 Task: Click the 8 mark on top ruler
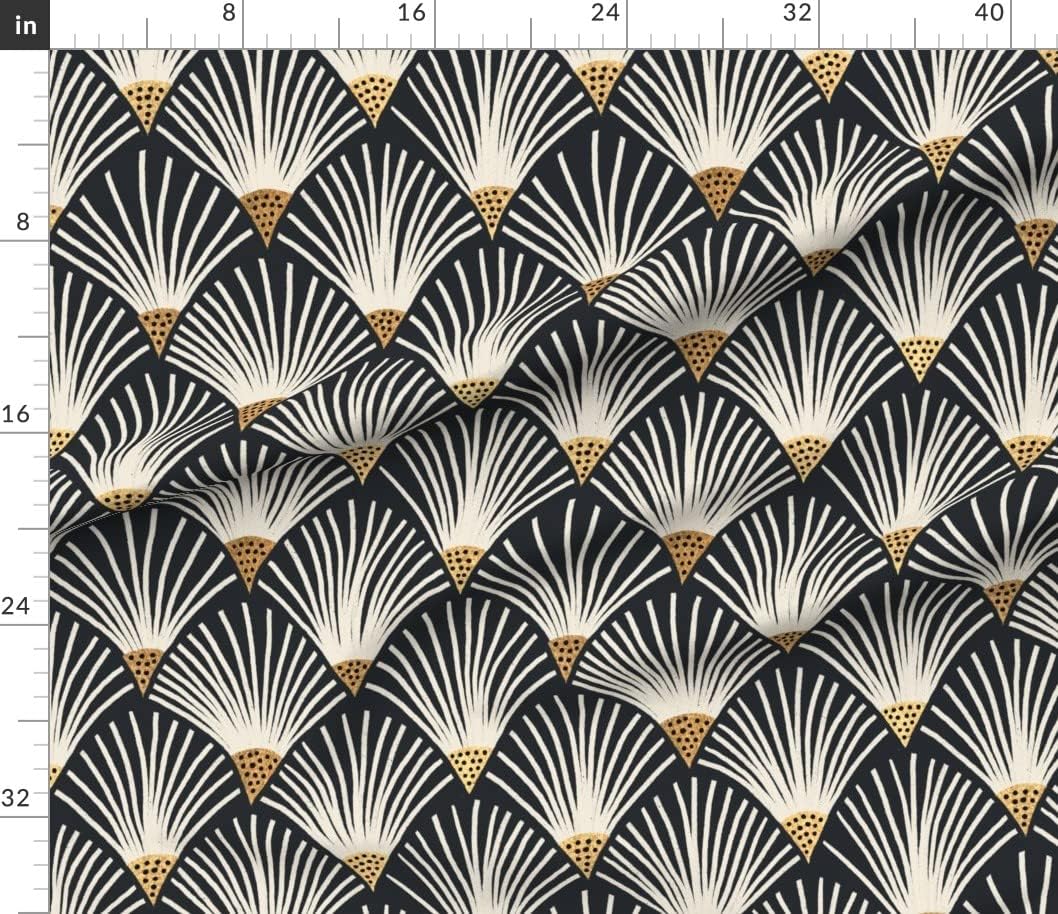point(229,12)
